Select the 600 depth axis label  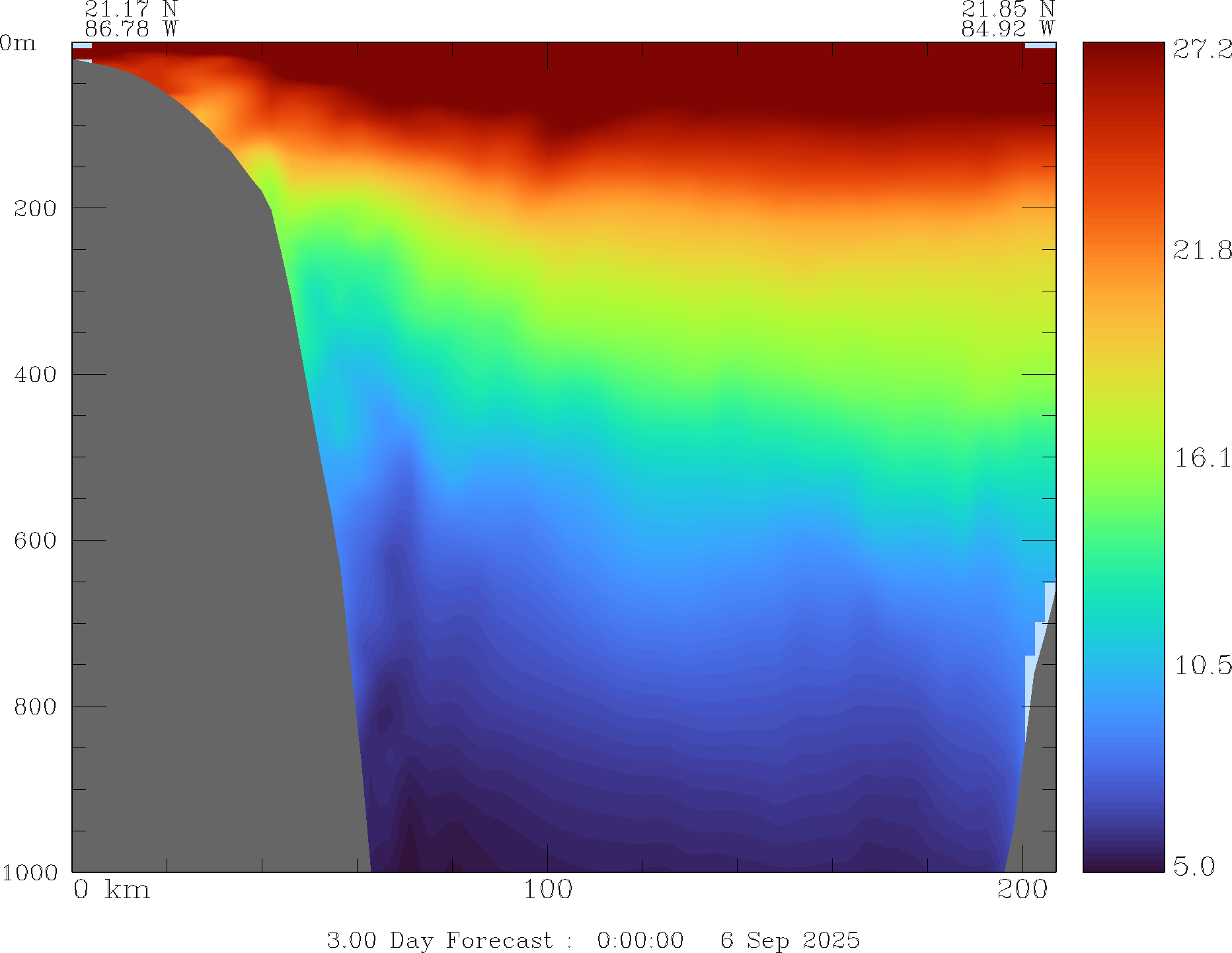click(x=36, y=541)
